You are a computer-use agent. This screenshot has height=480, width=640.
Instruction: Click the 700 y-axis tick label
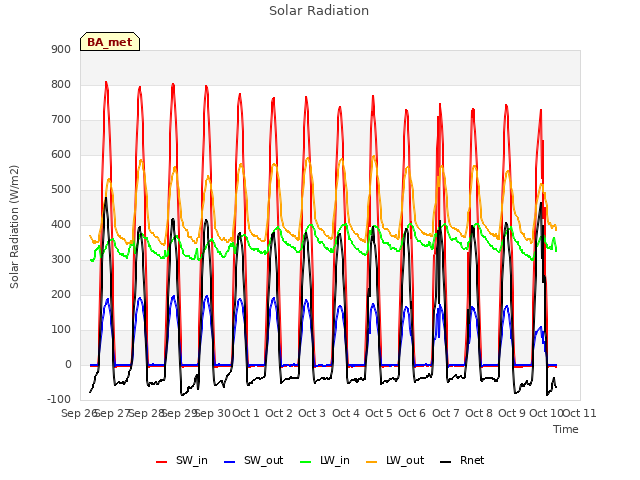[x=61, y=120]
